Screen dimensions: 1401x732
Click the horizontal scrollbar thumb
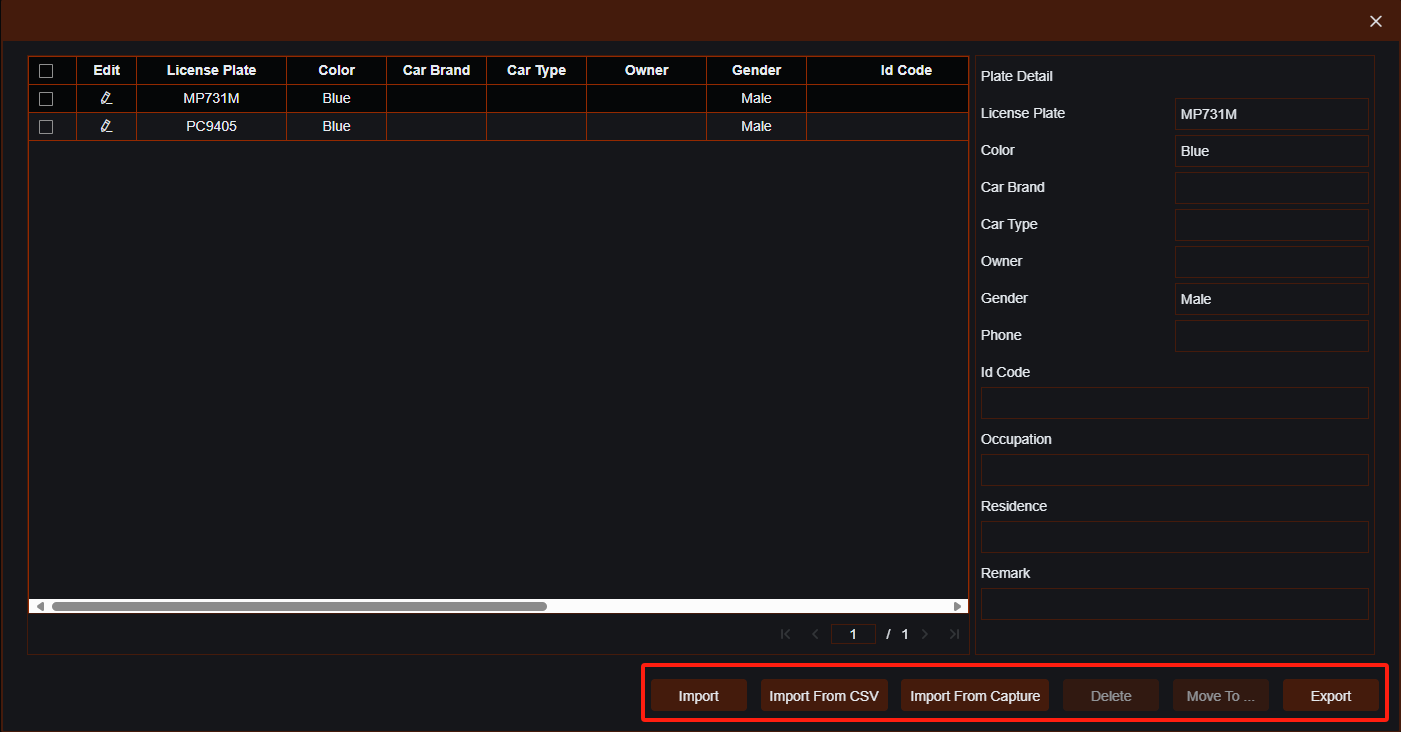pyautogui.click(x=299, y=606)
